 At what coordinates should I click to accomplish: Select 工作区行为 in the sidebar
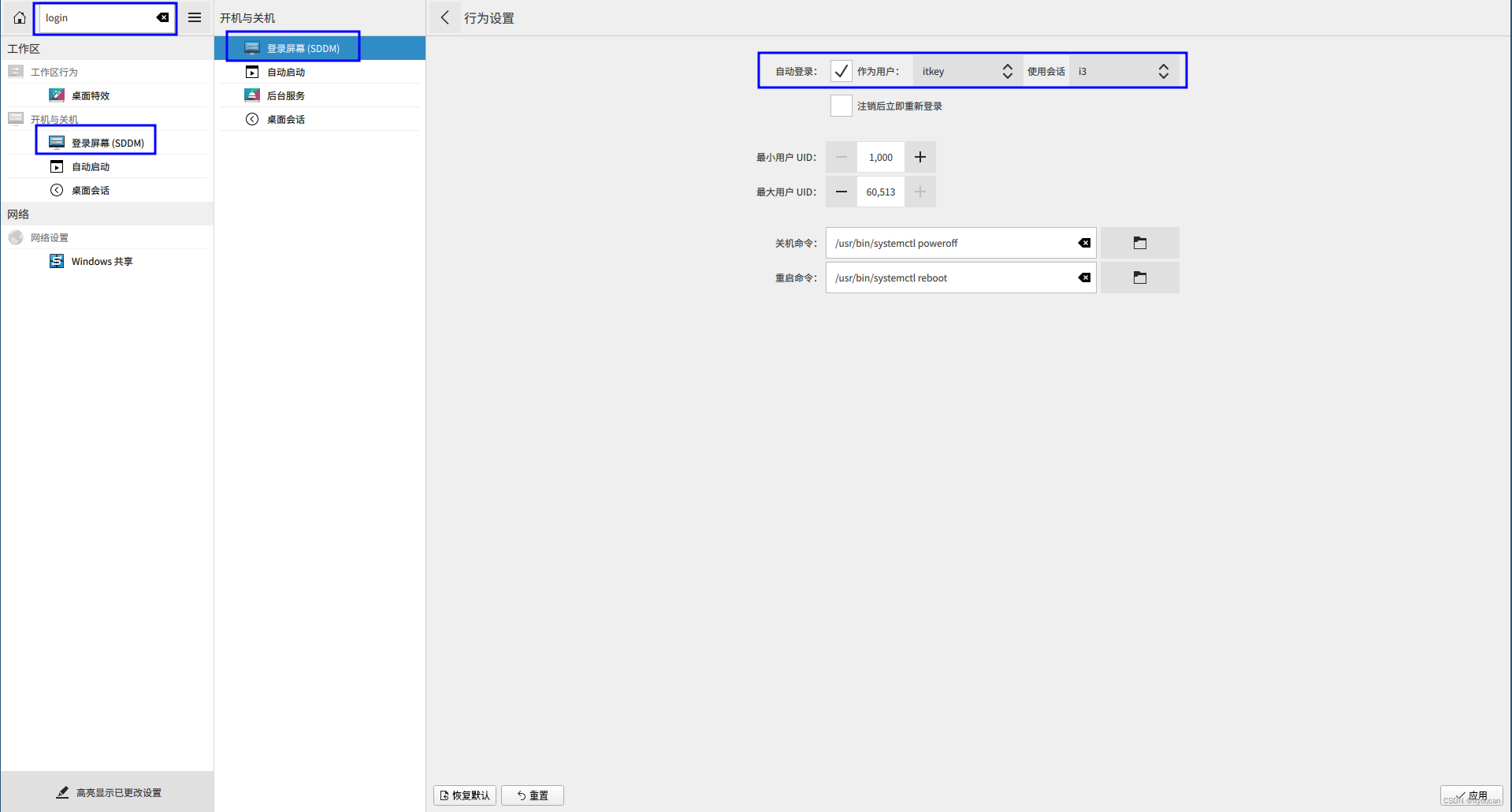pyautogui.click(x=106, y=72)
